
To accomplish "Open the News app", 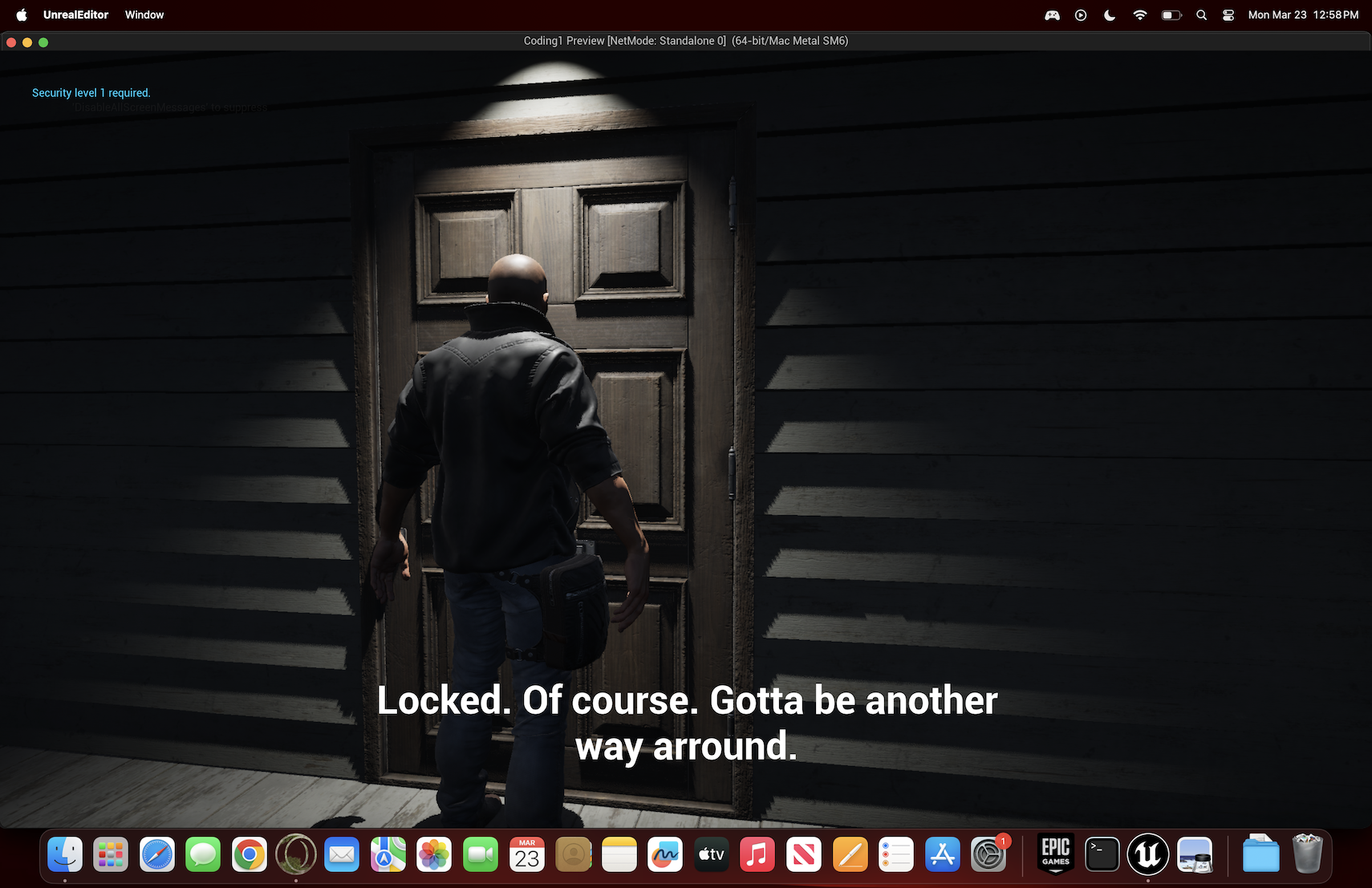I will (804, 855).
